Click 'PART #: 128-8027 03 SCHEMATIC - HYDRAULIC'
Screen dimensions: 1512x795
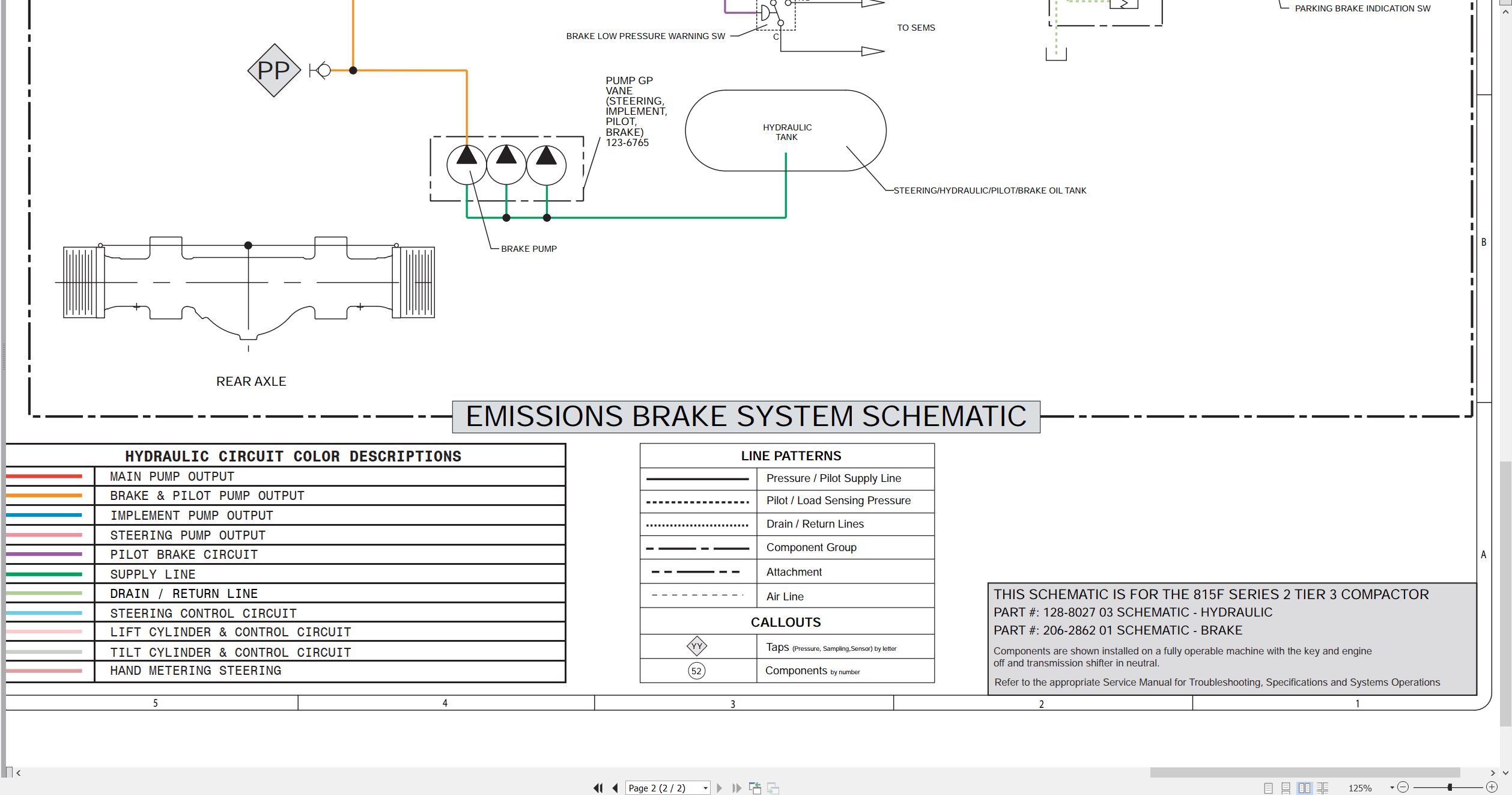click(1133, 612)
